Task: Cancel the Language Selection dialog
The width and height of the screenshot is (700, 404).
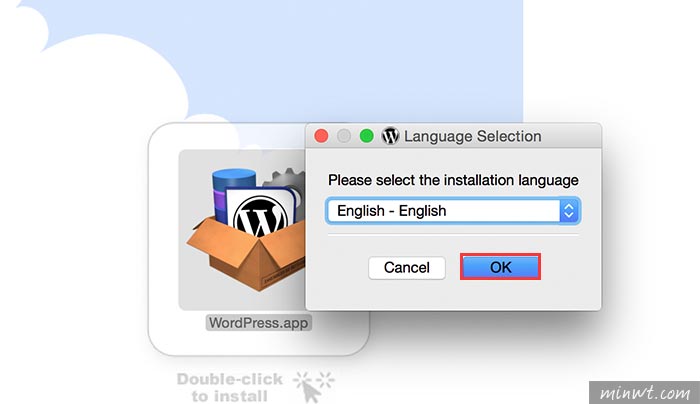Action: [x=406, y=267]
